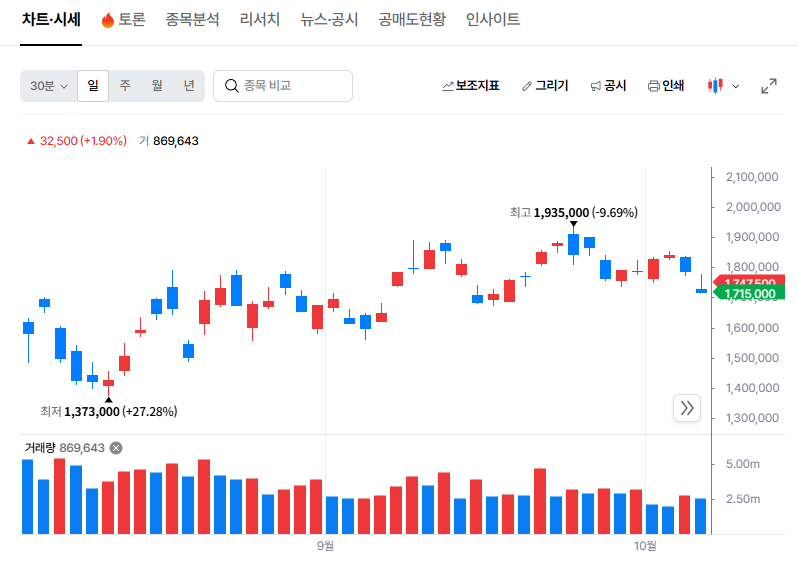798x565 pixels.
Task: Click the magnifier icon in 종목 비교
Action: click(x=232, y=86)
